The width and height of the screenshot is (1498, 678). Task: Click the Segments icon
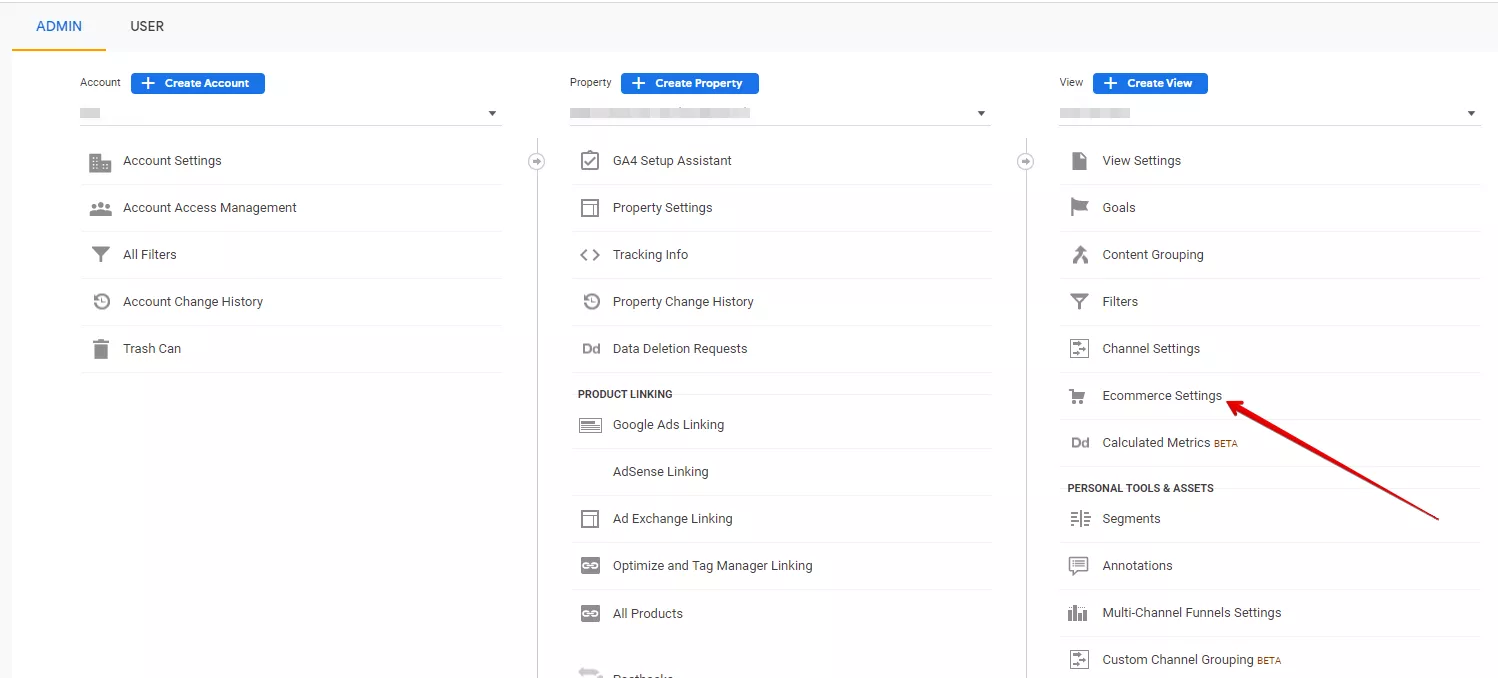1080,519
